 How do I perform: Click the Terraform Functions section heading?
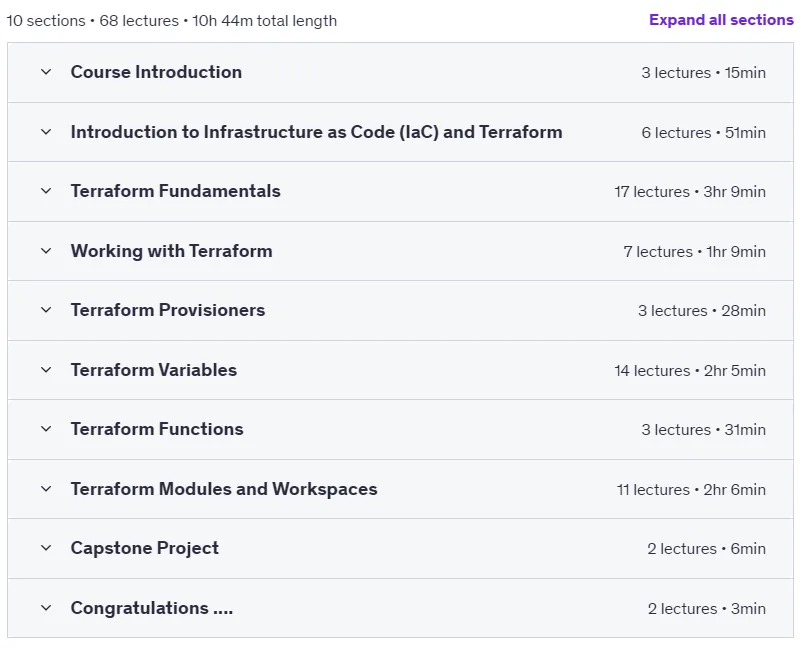(x=157, y=429)
